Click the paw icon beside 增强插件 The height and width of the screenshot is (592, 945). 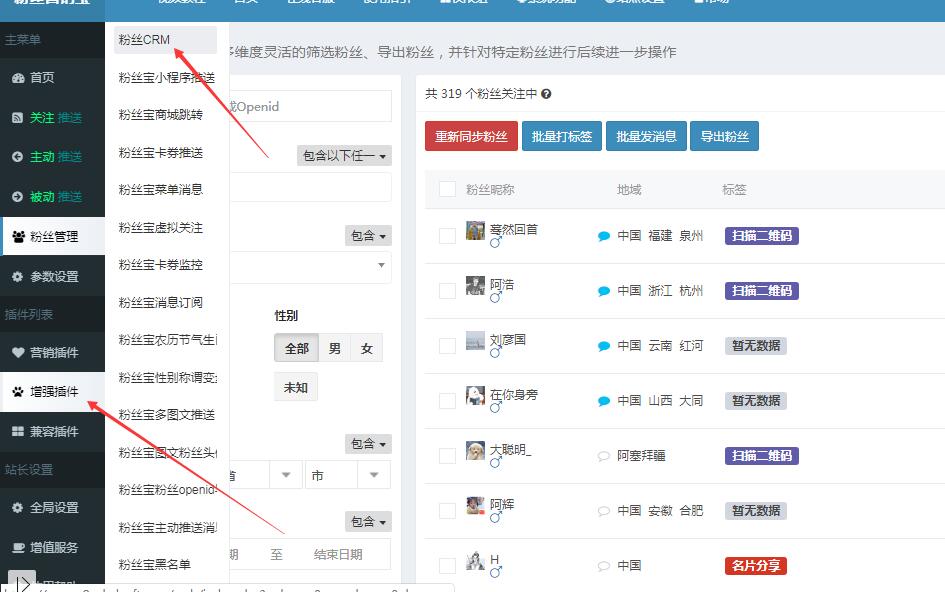18,392
